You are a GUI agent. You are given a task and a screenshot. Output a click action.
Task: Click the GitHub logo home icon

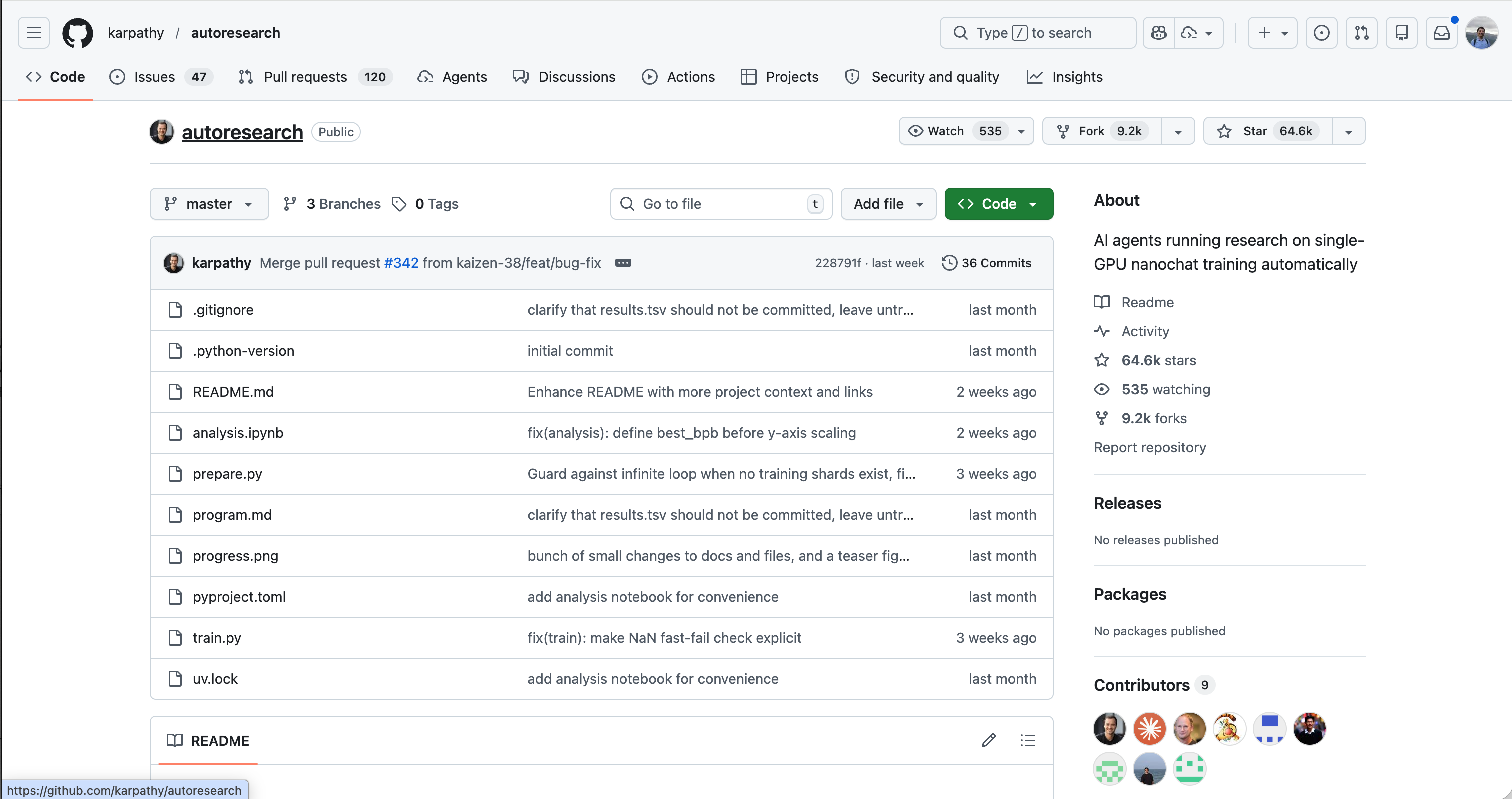pos(77,33)
